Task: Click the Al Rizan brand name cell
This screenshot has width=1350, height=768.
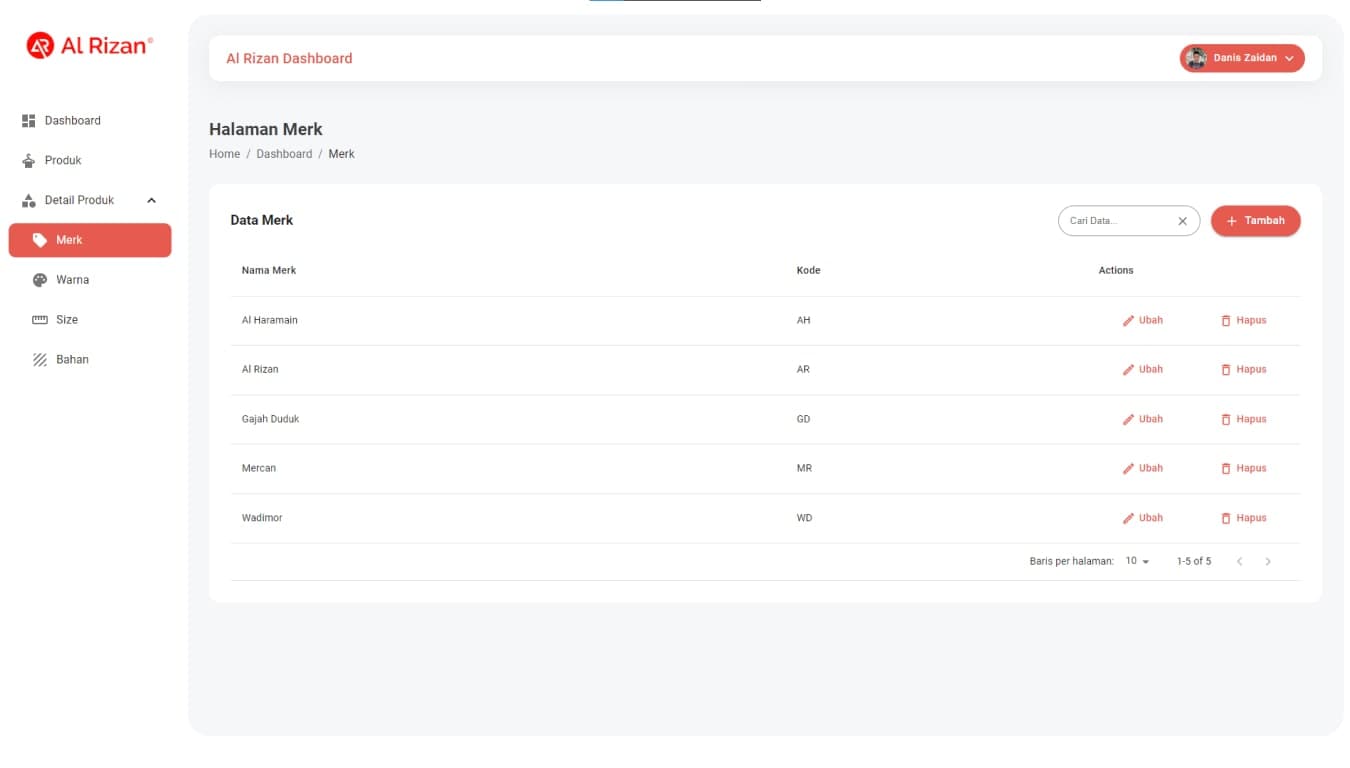Action: click(x=260, y=369)
